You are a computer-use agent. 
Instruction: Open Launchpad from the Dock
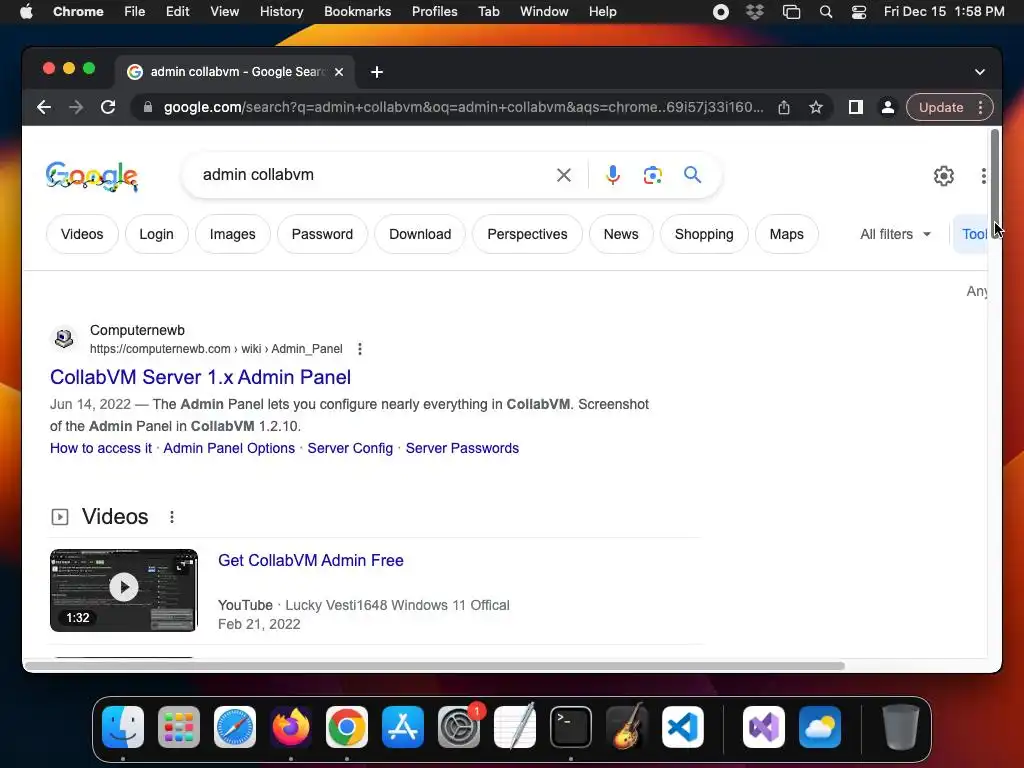[179, 727]
